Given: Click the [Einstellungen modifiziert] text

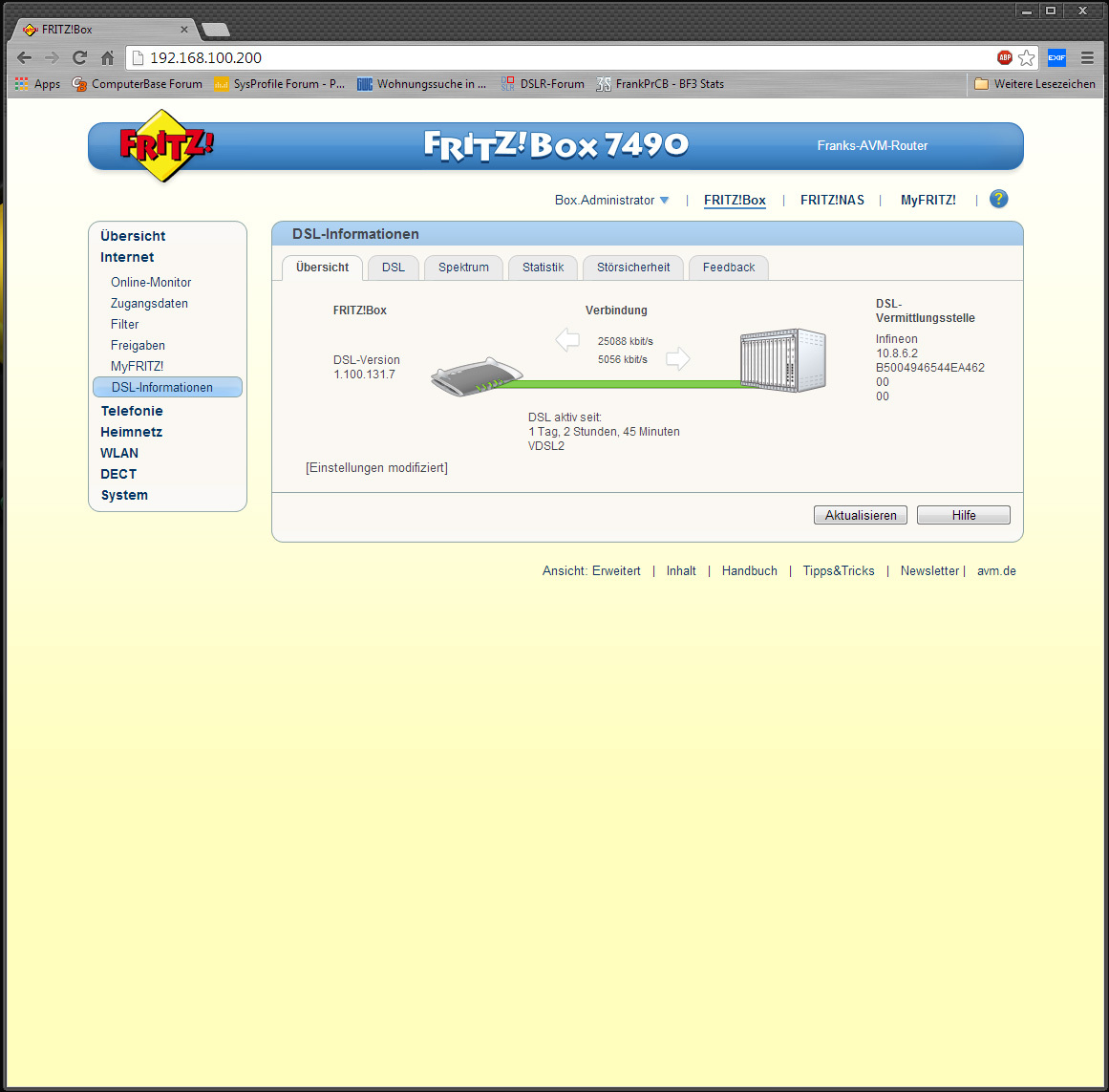Looking at the screenshot, I should point(376,468).
